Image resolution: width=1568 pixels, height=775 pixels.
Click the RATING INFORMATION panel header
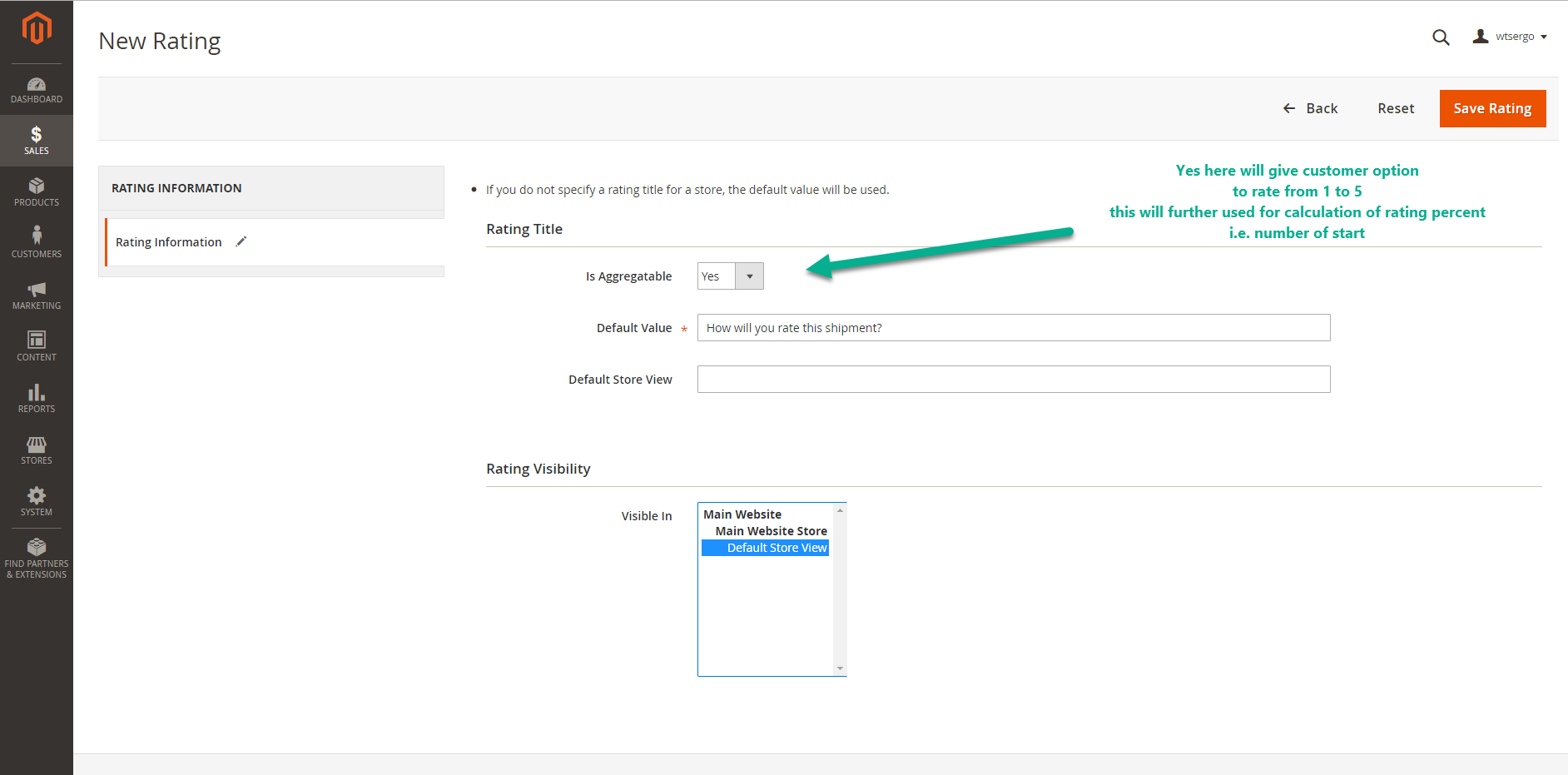click(x=271, y=188)
